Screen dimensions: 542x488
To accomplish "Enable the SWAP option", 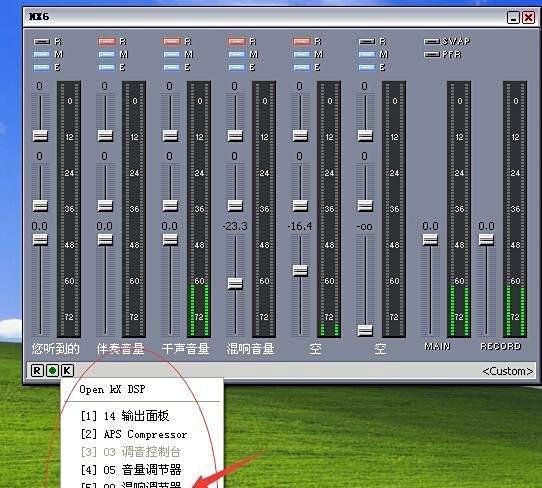I will (432, 41).
